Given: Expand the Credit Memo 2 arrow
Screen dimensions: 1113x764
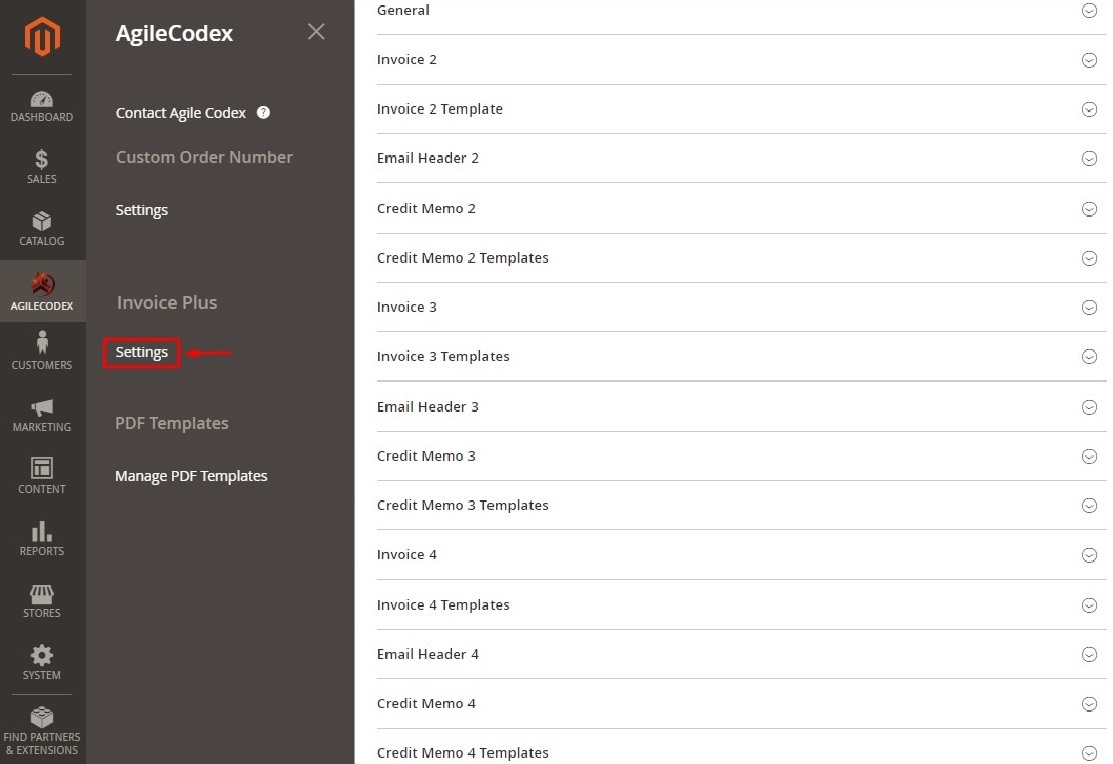Looking at the screenshot, I should point(1089,209).
